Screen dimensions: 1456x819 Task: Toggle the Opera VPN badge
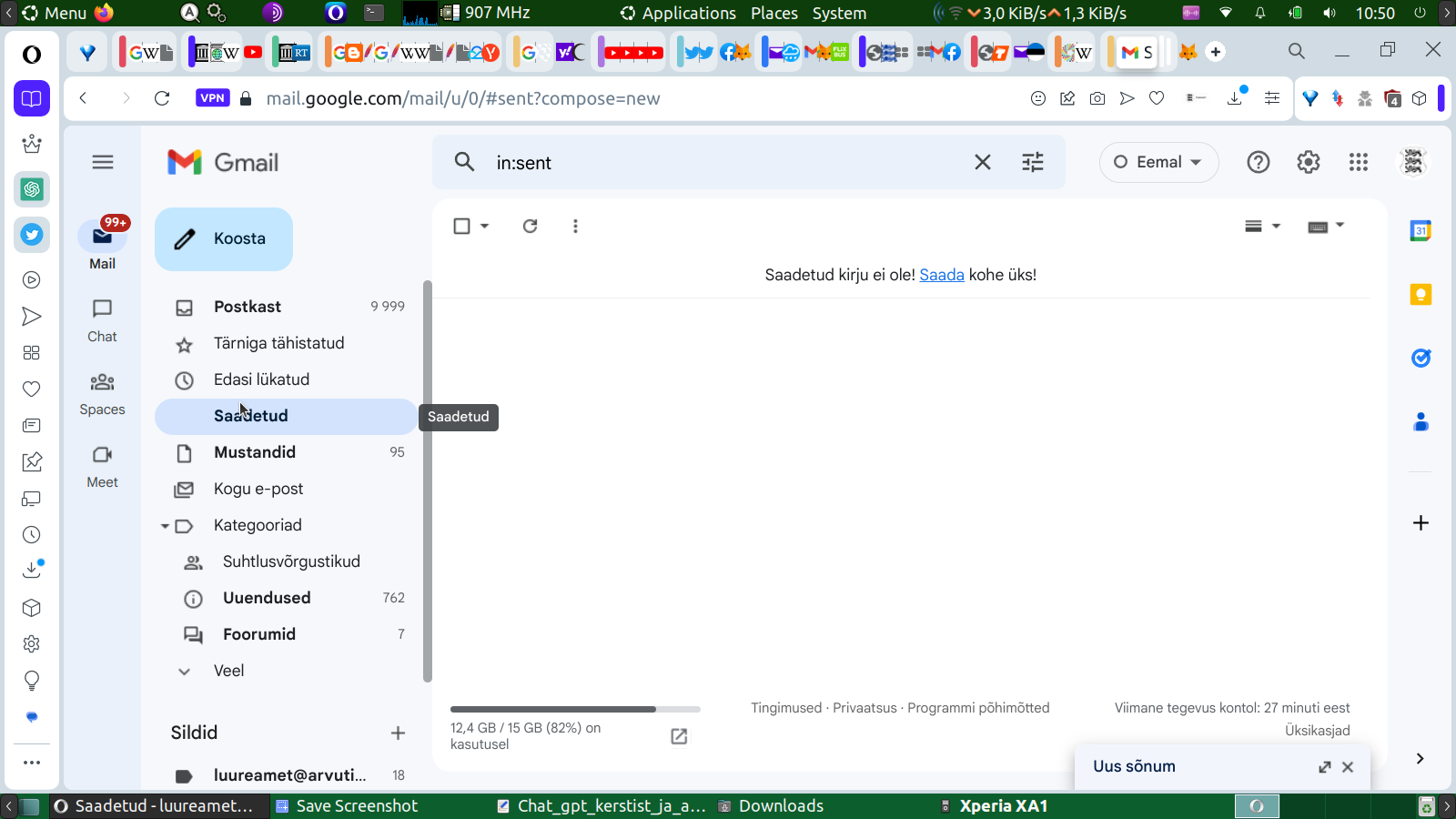pos(212,98)
